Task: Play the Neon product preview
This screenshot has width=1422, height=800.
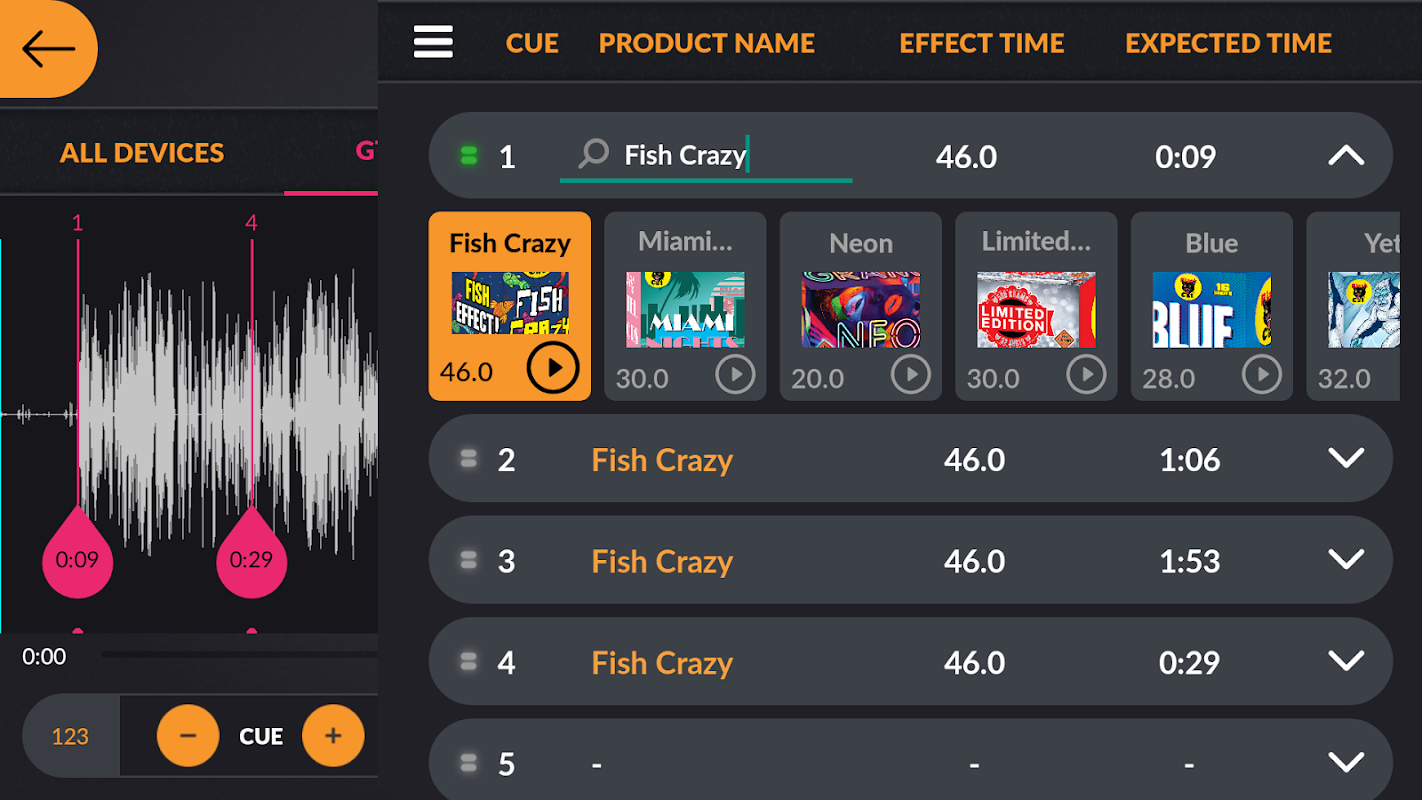Action: (910, 375)
